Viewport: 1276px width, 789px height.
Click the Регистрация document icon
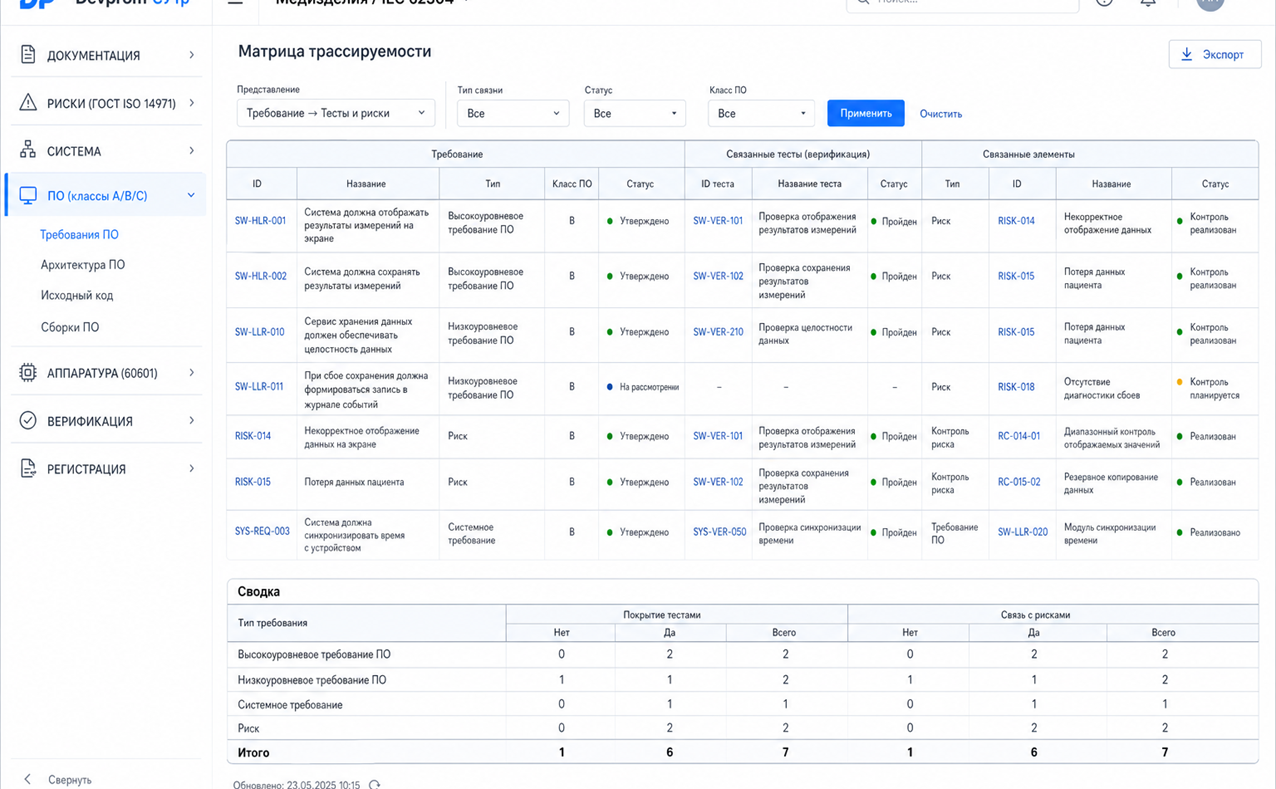[28, 469]
